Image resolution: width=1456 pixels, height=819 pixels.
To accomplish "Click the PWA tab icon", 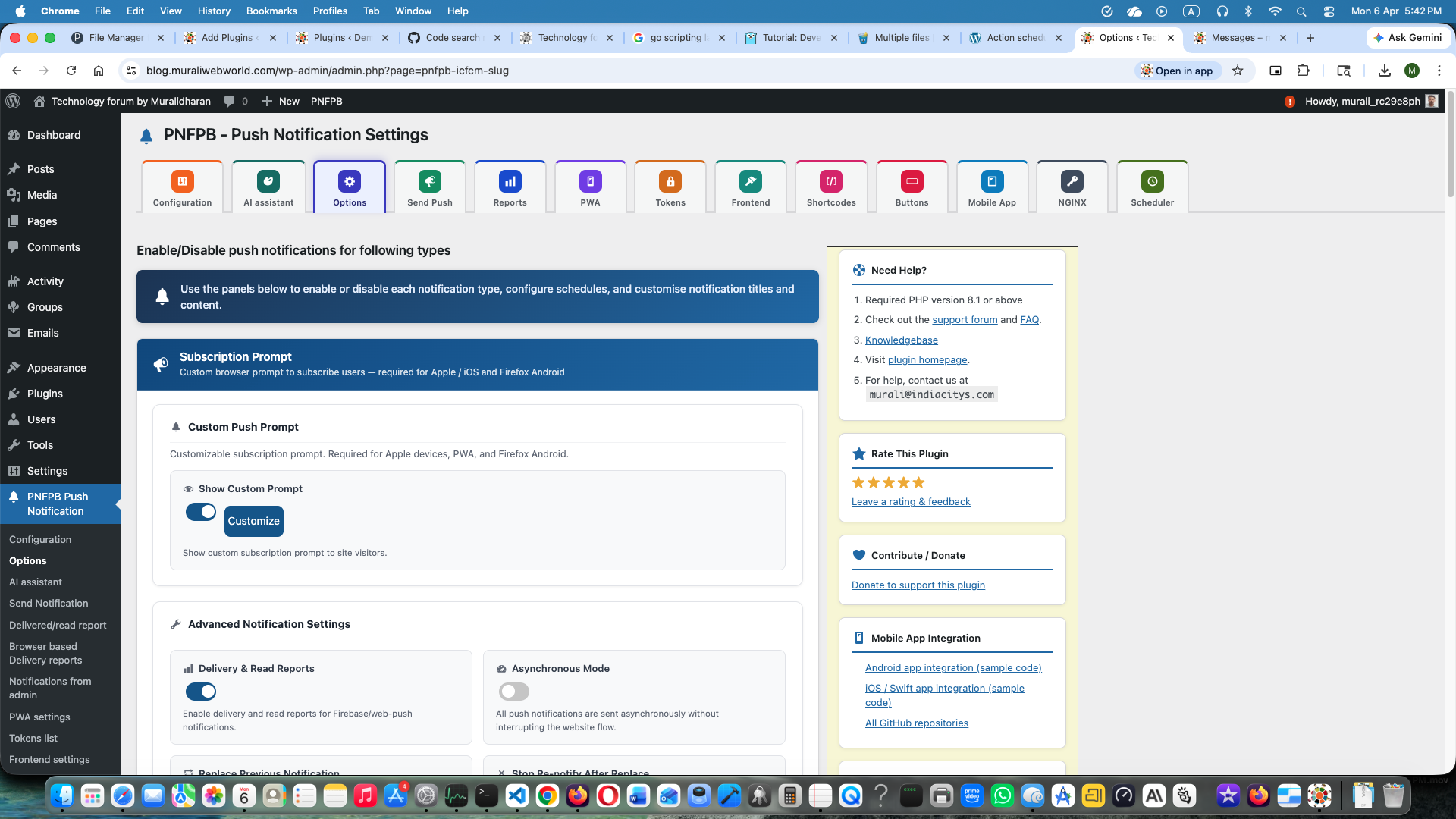I will pyautogui.click(x=590, y=181).
